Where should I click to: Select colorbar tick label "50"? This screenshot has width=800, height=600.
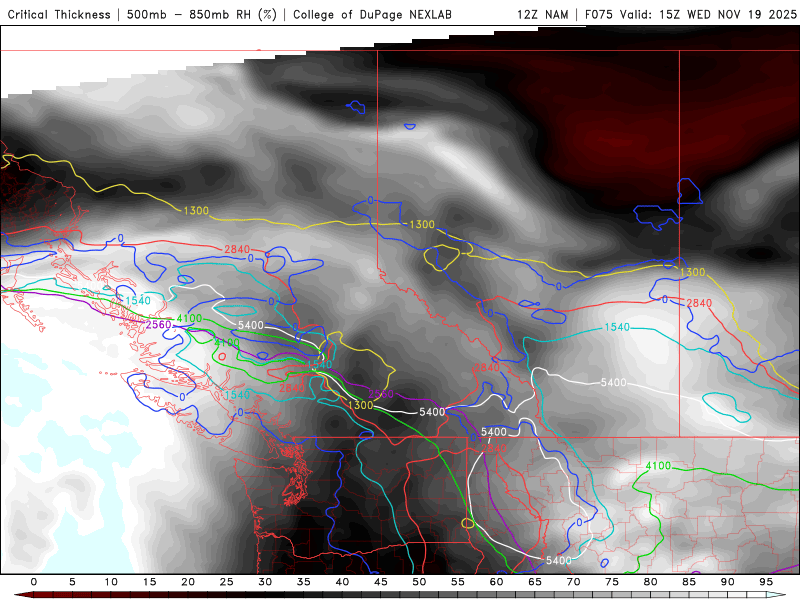click(419, 582)
